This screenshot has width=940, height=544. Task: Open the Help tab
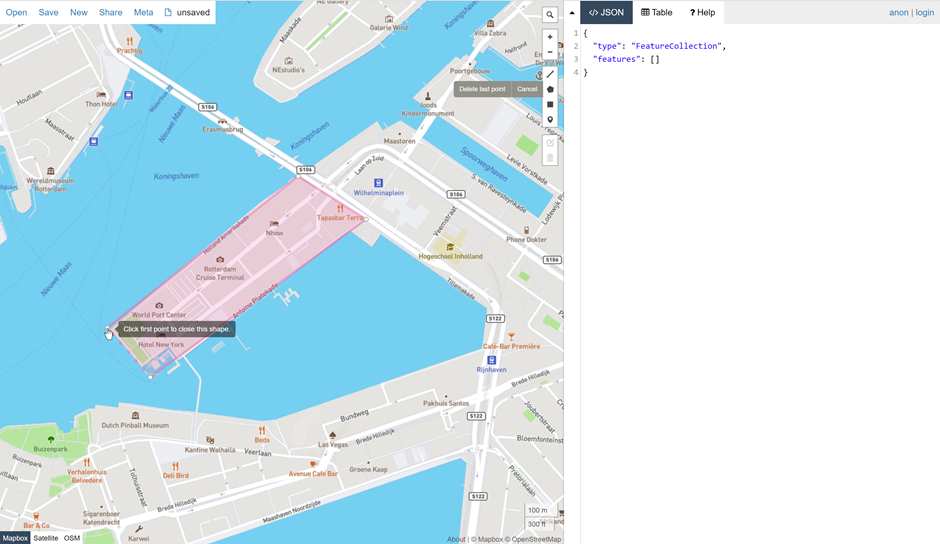pos(702,12)
